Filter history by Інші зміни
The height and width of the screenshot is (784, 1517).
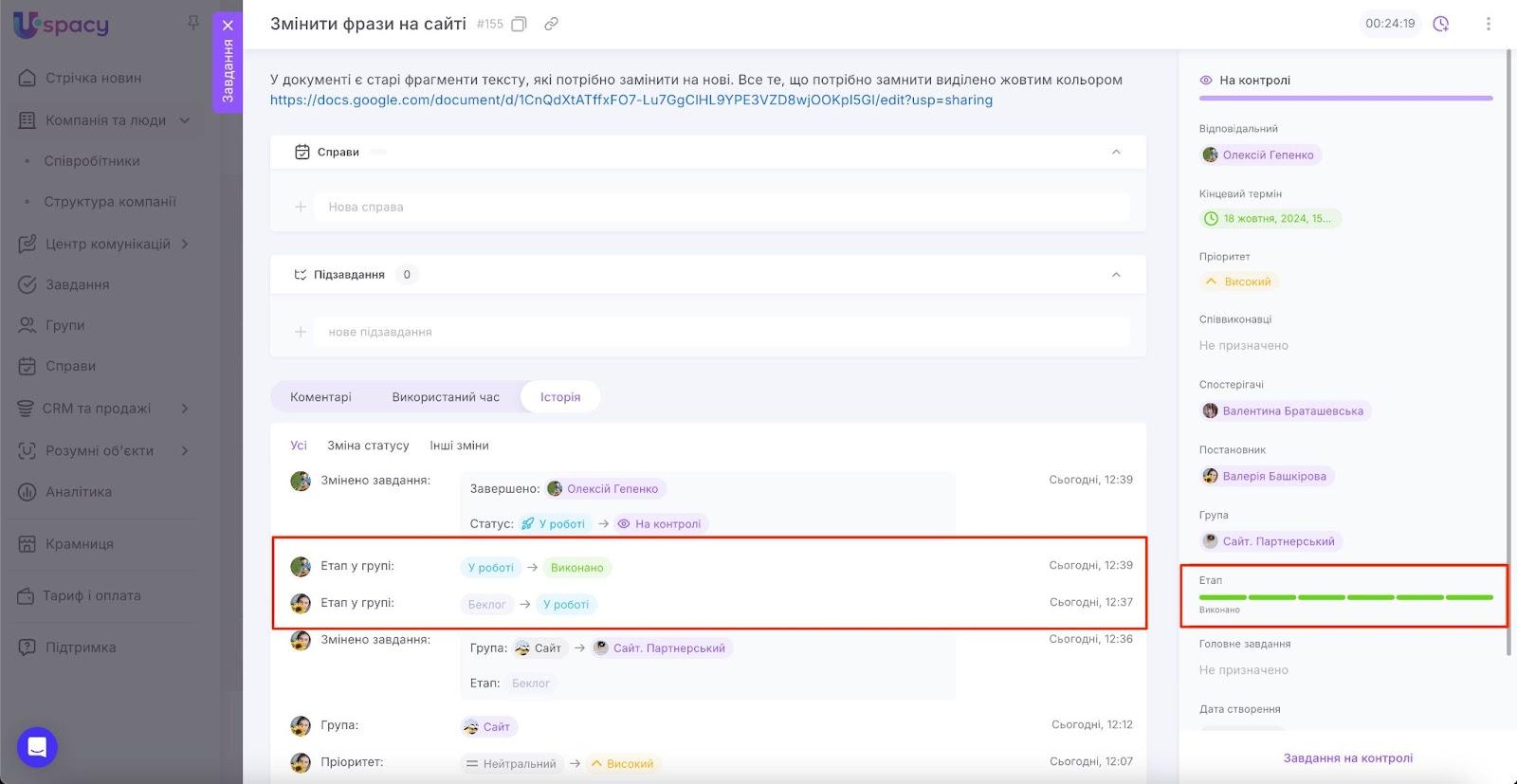pyautogui.click(x=459, y=446)
